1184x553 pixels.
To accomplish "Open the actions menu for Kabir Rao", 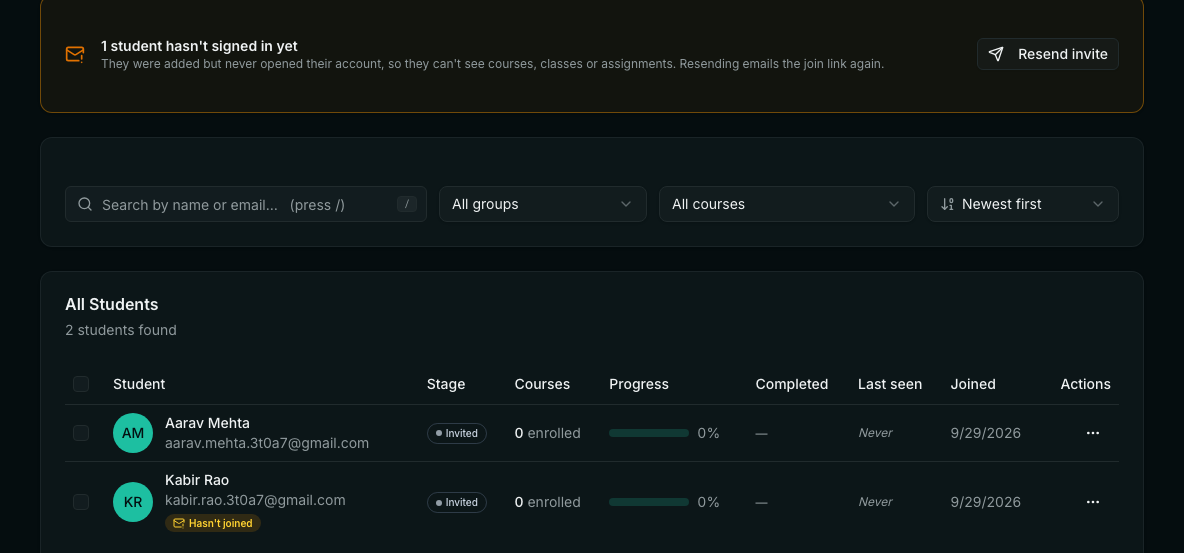I will 1092,502.
